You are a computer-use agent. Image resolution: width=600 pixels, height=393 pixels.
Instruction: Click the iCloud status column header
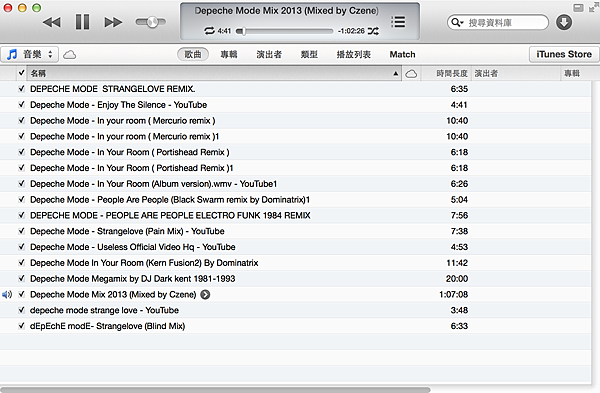click(411, 73)
